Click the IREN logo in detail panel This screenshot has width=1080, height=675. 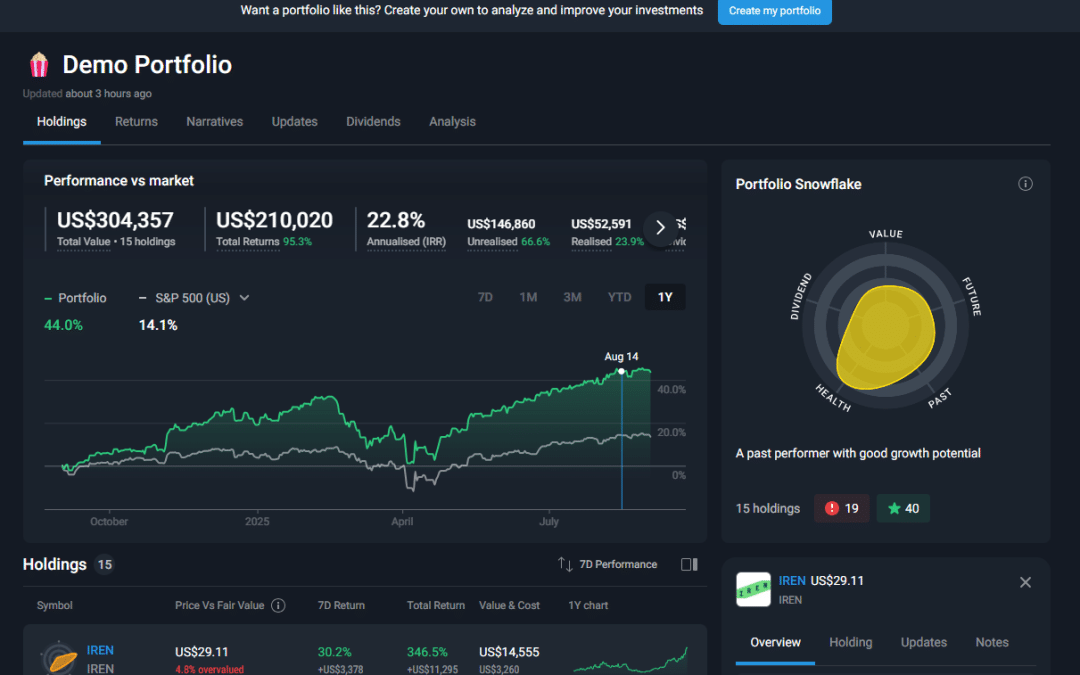pyautogui.click(x=753, y=590)
